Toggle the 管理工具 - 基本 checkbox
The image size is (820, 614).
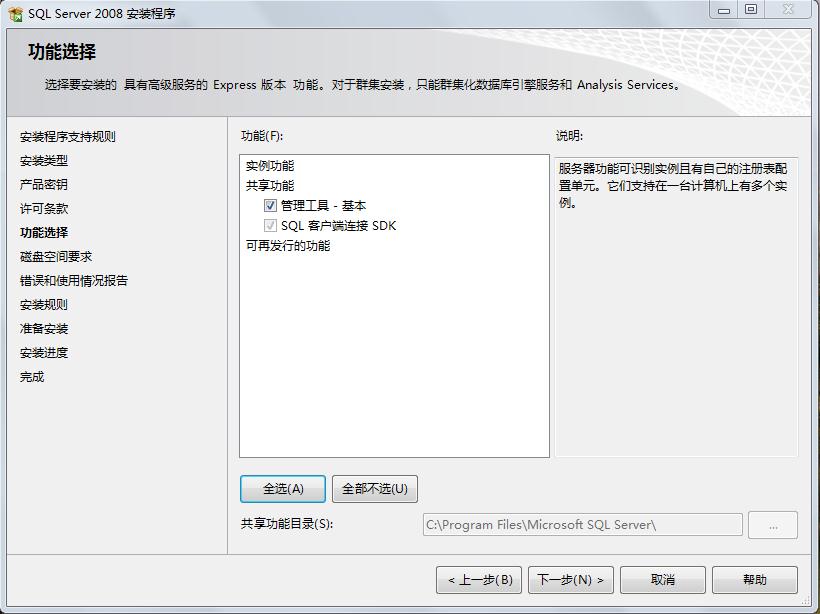pyautogui.click(x=270, y=206)
